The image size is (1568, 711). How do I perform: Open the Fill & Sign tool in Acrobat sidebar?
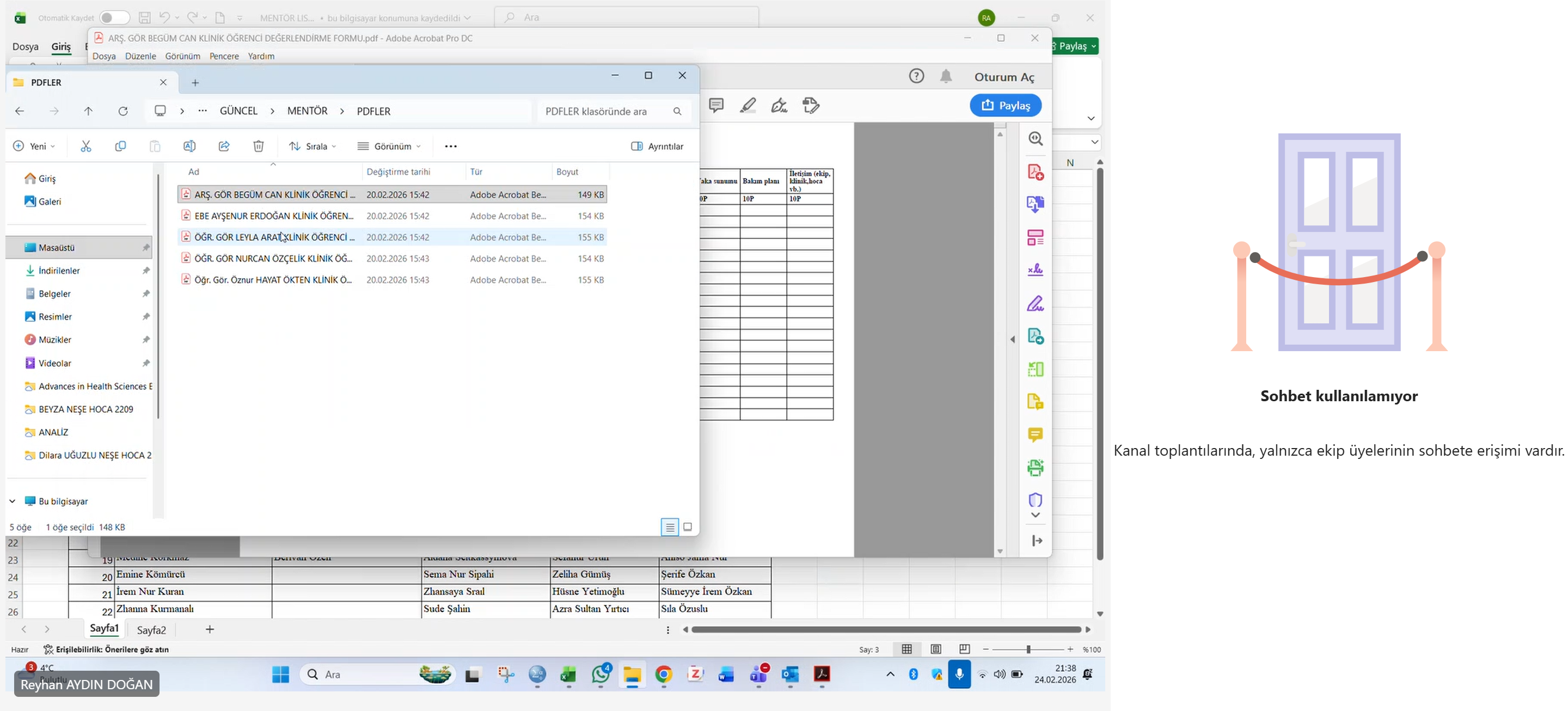(x=1035, y=303)
